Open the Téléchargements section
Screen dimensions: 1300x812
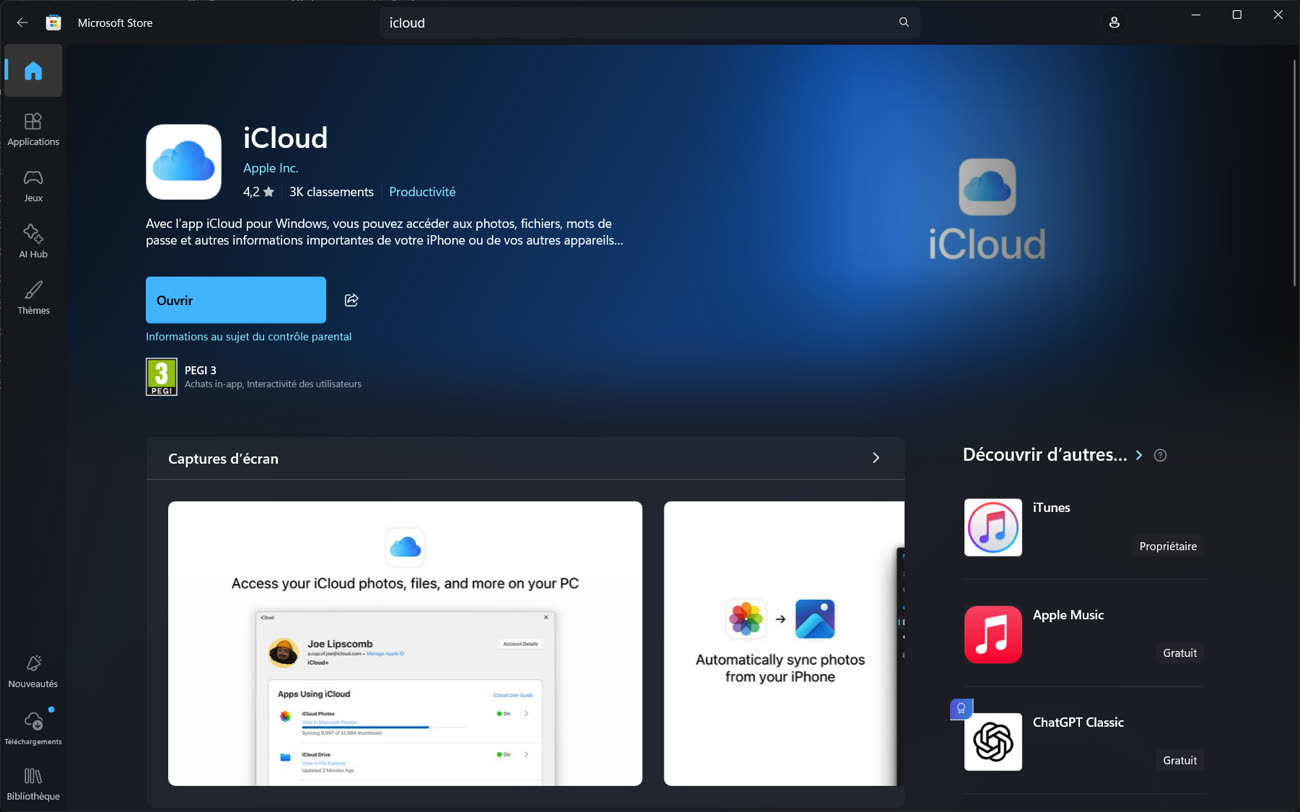[x=33, y=728]
